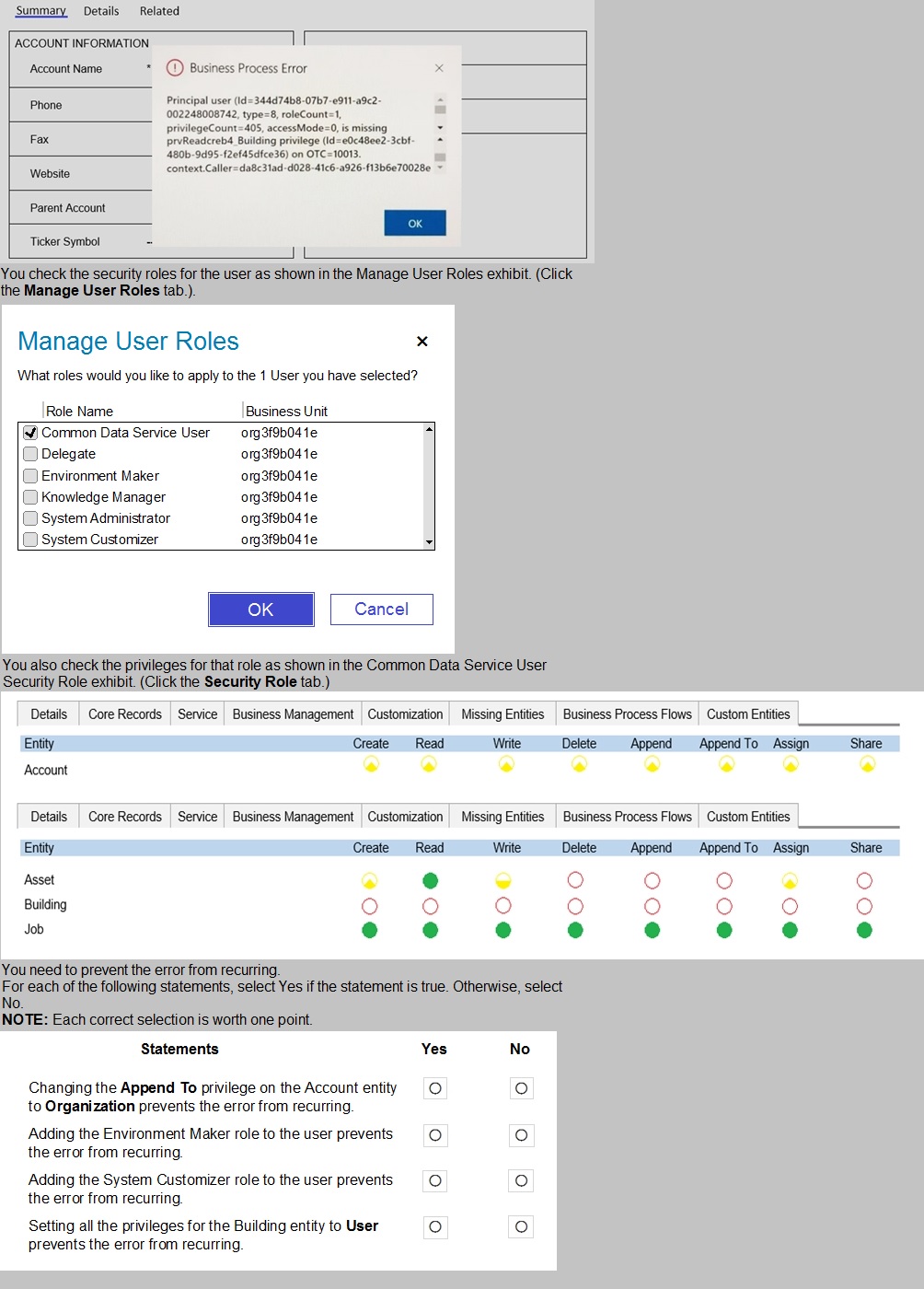This screenshot has height=1289, width=924.
Task: Check the System Customizer role checkbox
Action: [x=30, y=540]
